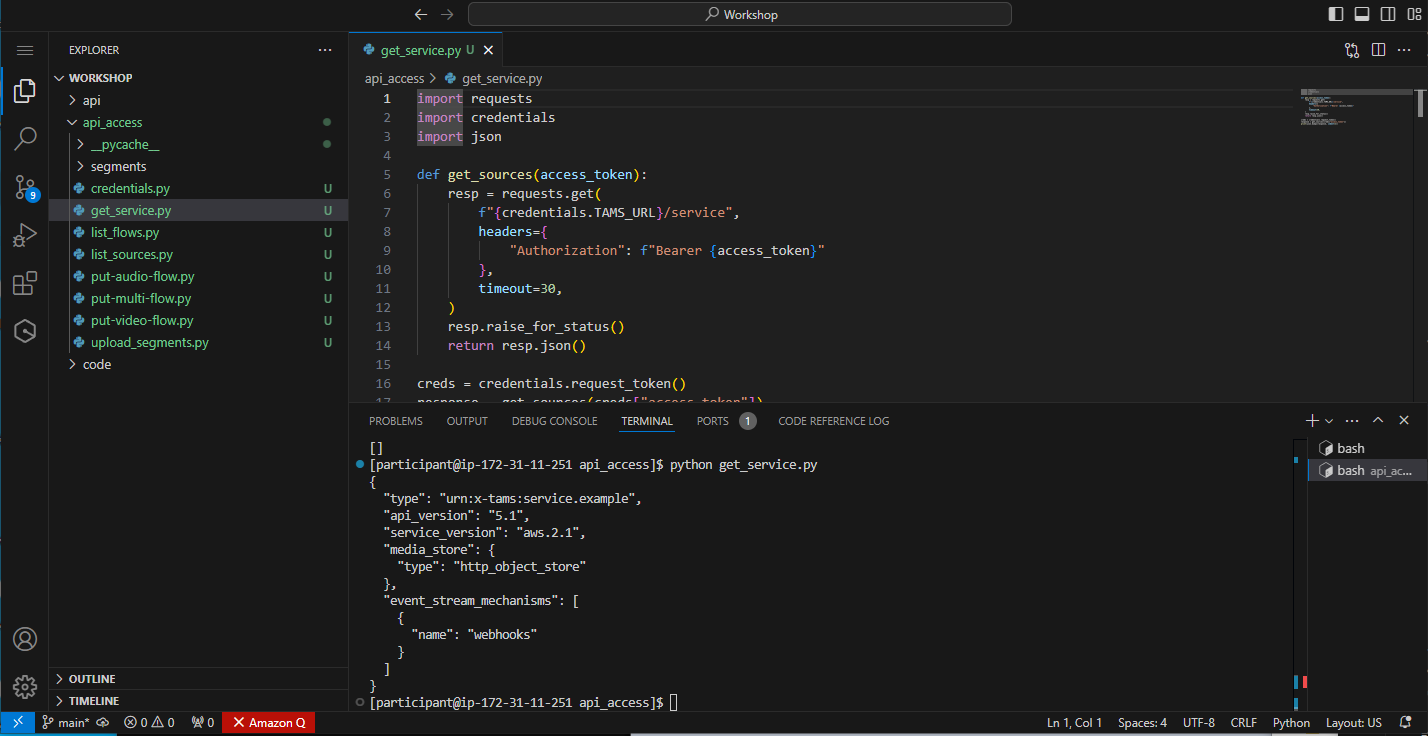Screen dimensions: 1428x736
Task: Open put-audio-flow.py file
Action: pos(198,276)
